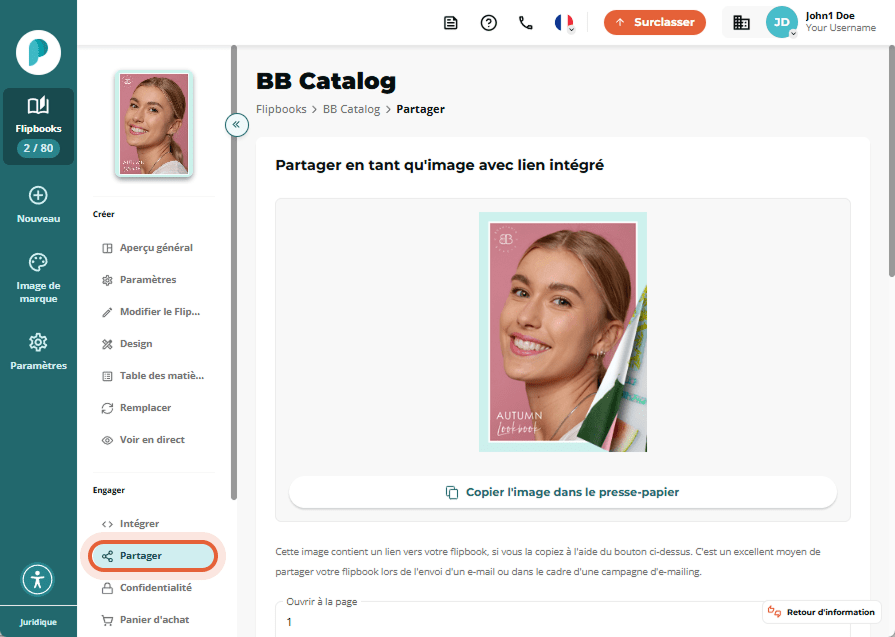Click Copier l'image dans le presse-papier
This screenshot has width=895, height=637.
coord(563,492)
